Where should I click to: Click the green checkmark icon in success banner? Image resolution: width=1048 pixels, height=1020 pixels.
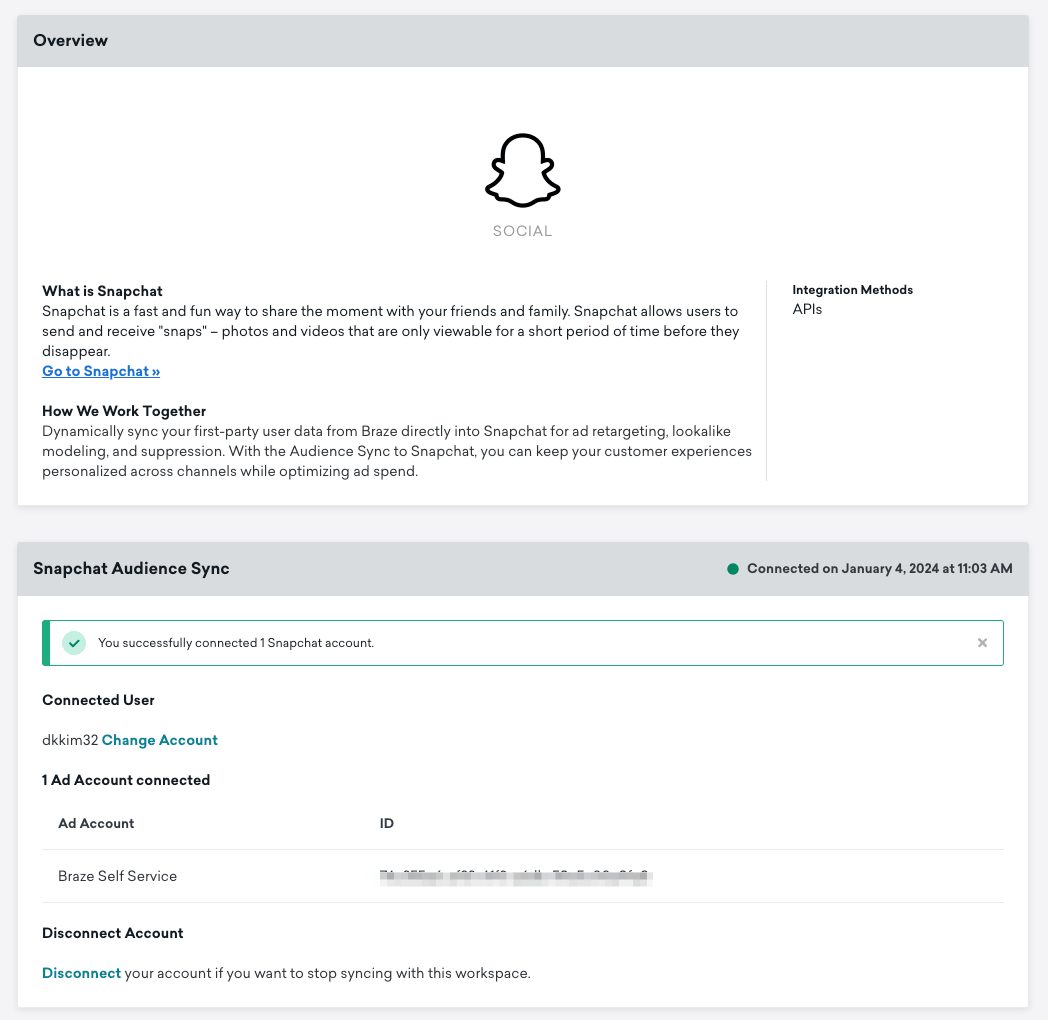coord(74,643)
